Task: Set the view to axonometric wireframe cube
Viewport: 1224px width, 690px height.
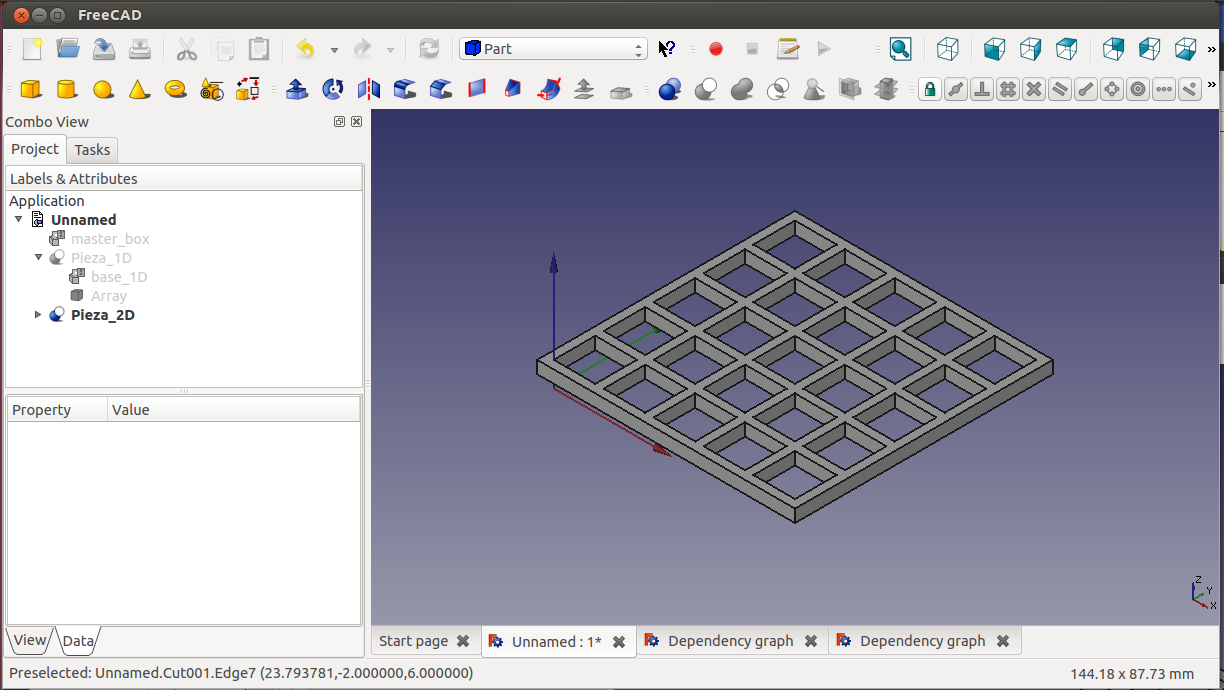Action: tap(947, 49)
